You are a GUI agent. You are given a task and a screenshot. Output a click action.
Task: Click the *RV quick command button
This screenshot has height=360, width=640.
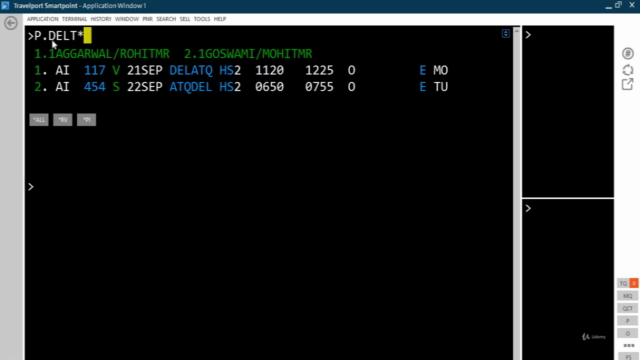tap(63, 120)
